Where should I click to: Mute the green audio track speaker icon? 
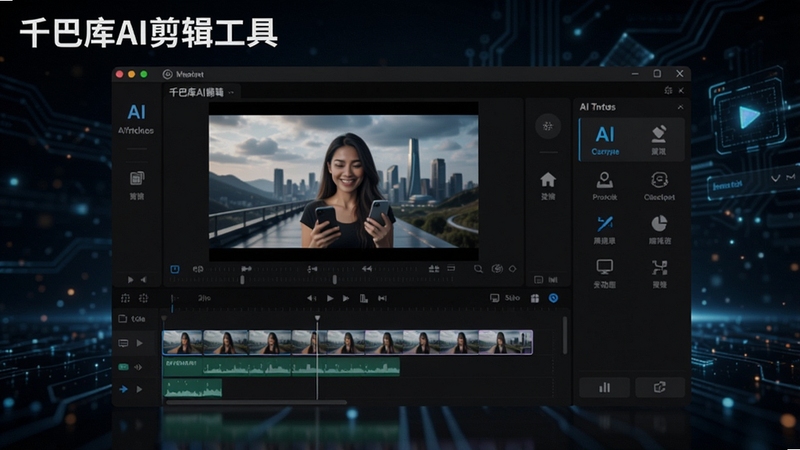coord(138,367)
